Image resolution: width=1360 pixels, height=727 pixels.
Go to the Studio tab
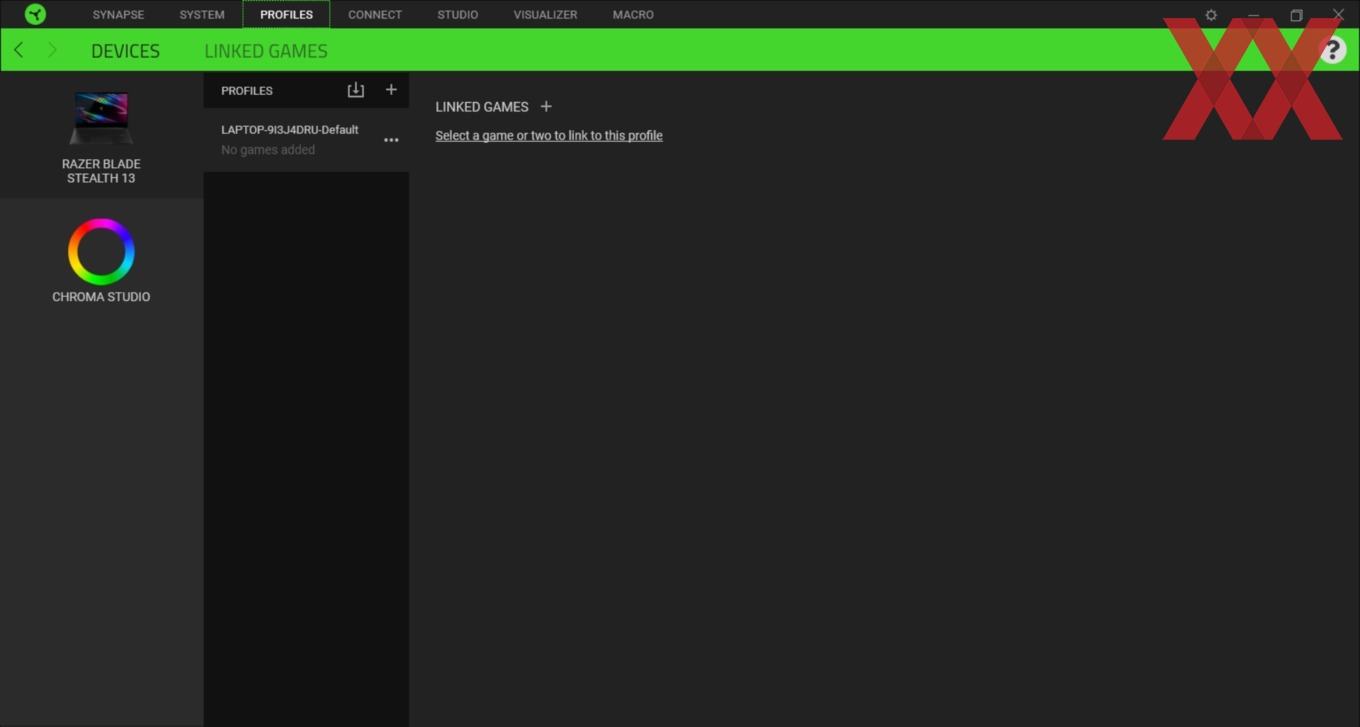click(457, 15)
